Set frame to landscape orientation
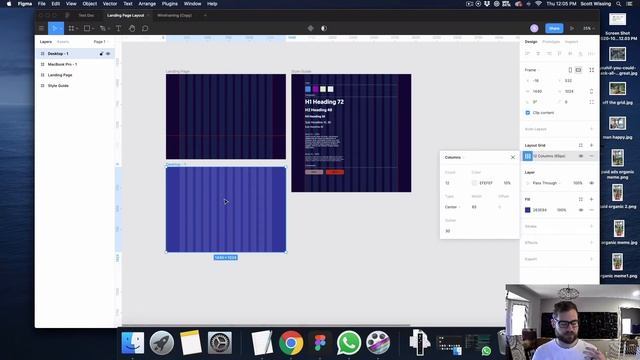640x360 pixels. (x=578, y=70)
